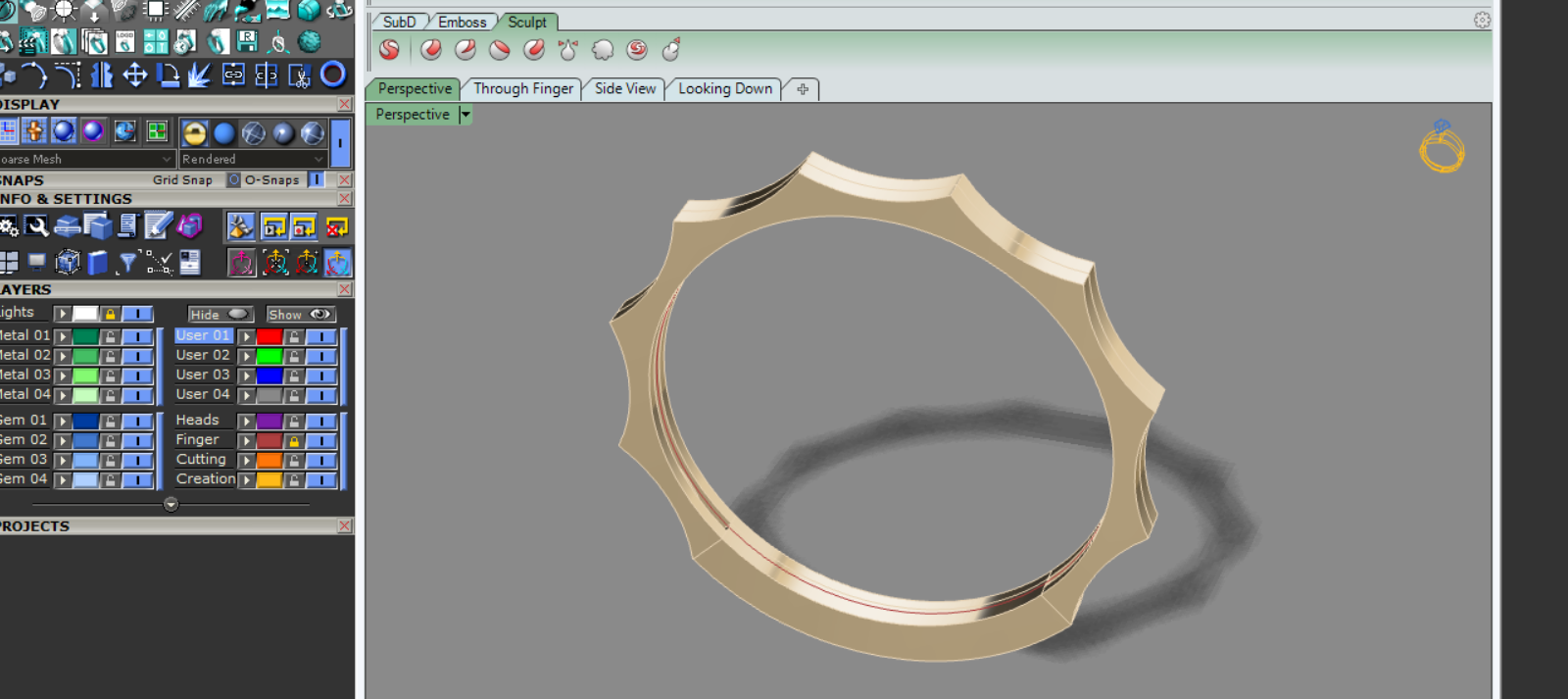Open the Rendered display mode dropdown
The height and width of the screenshot is (699, 1568).
click(253, 159)
